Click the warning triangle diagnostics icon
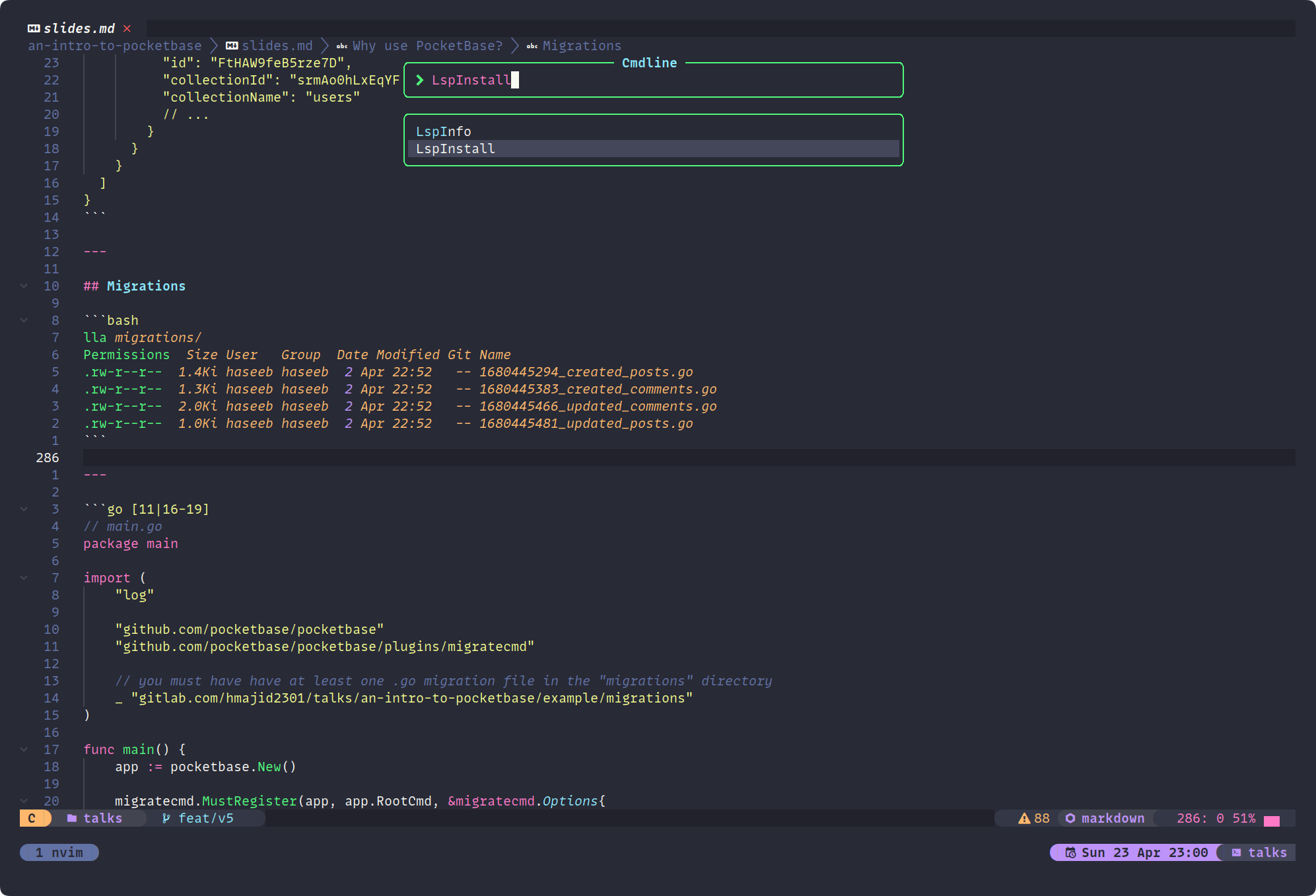Screen dimensions: 1316x896 (x=1024, y=818)
